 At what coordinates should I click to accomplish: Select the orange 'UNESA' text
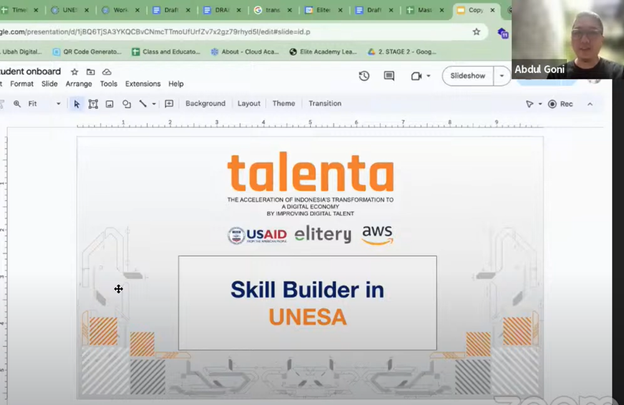pos(307,317)
